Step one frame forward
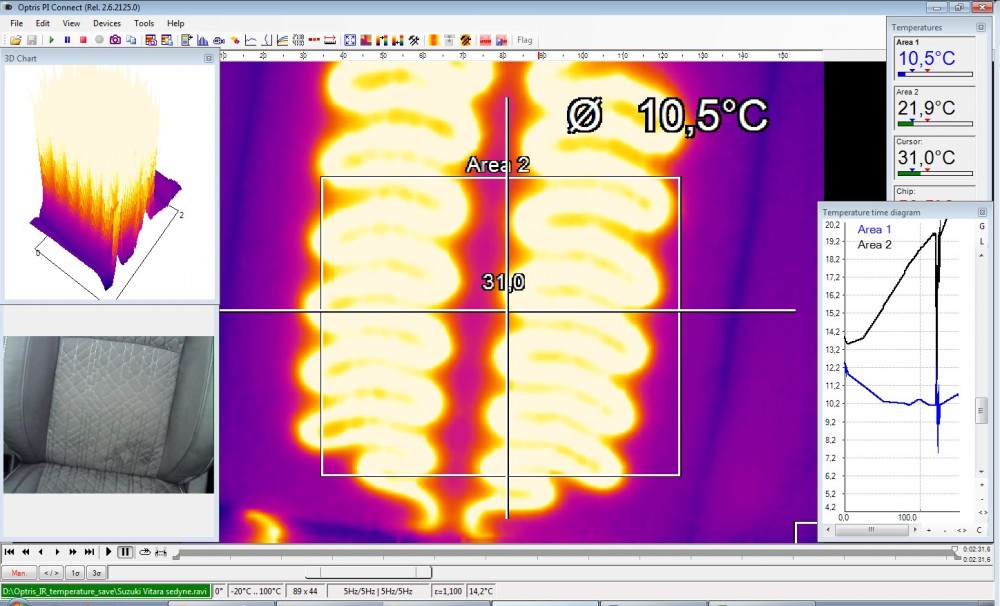Image resolution: width=1000 pixels, height=606 pixels. pyautogui.click(x=57, y=552)
